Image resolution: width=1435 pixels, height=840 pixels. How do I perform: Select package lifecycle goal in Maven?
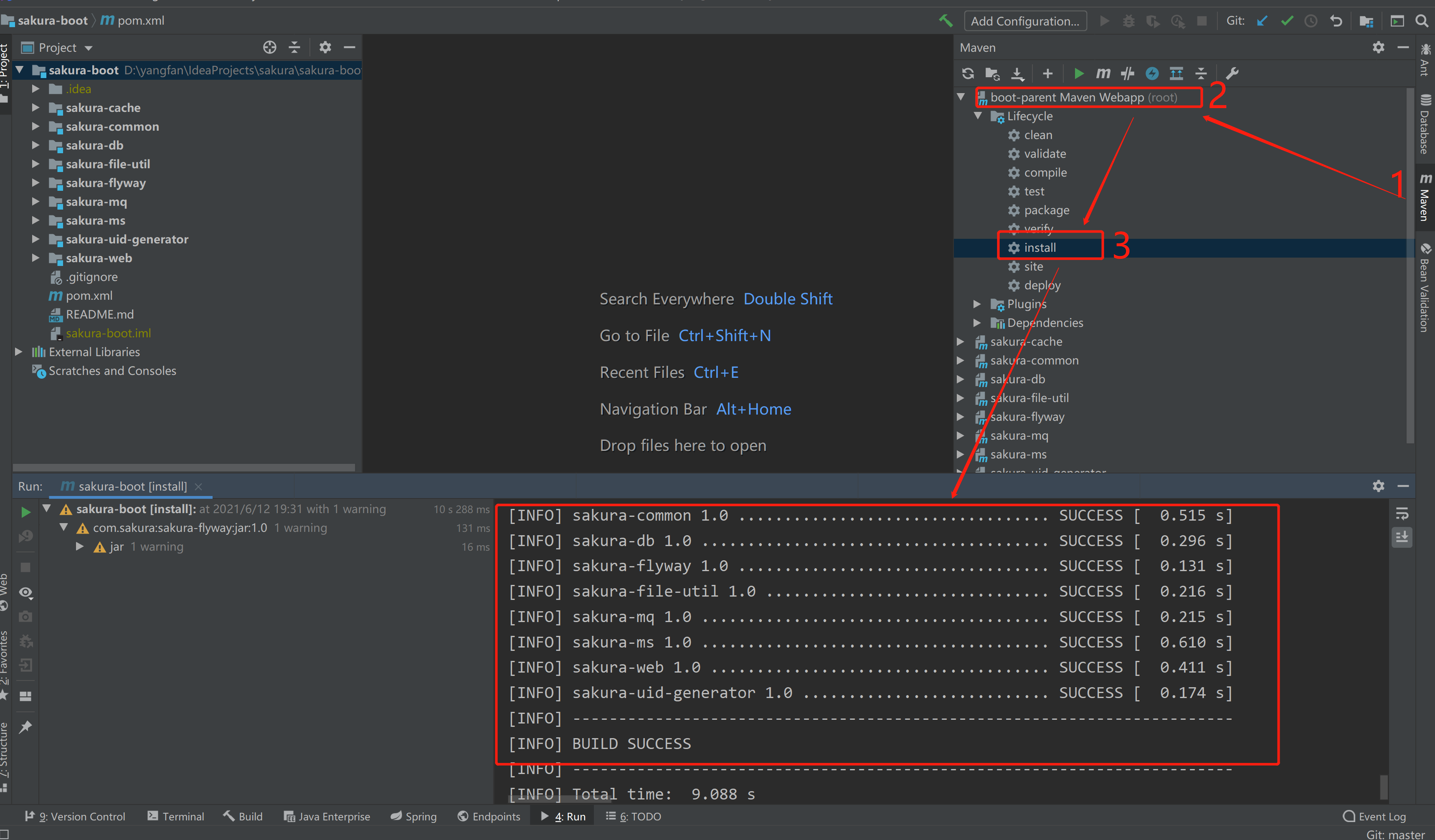1046,210
